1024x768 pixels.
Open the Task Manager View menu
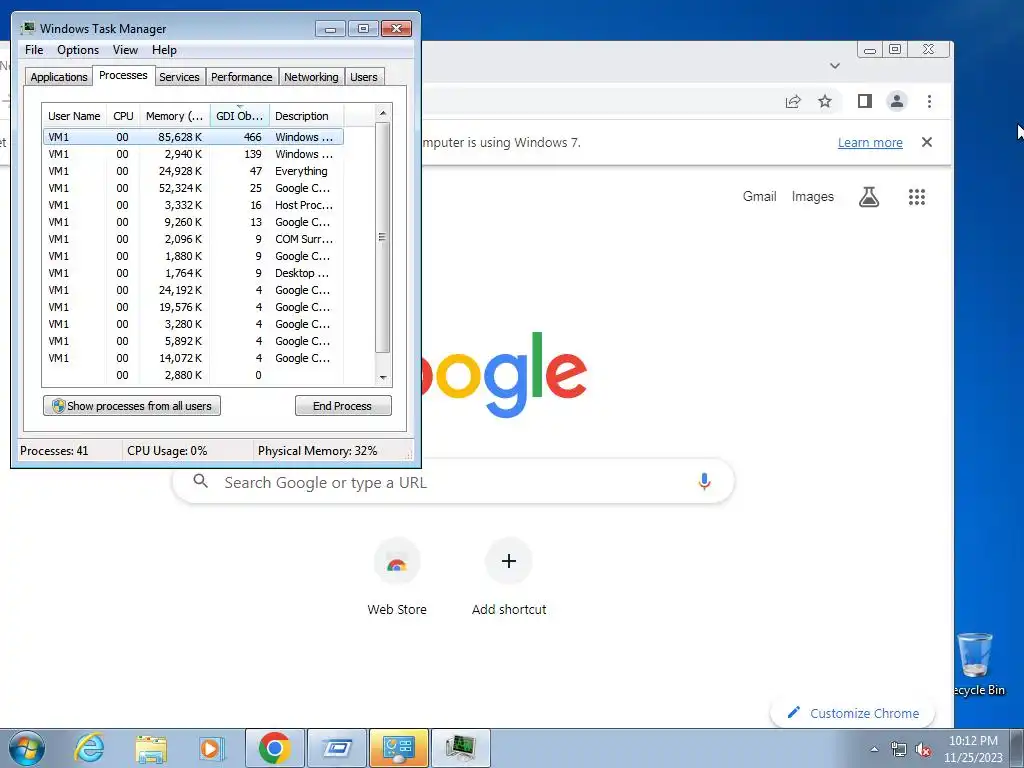click(x=125, y=50)
